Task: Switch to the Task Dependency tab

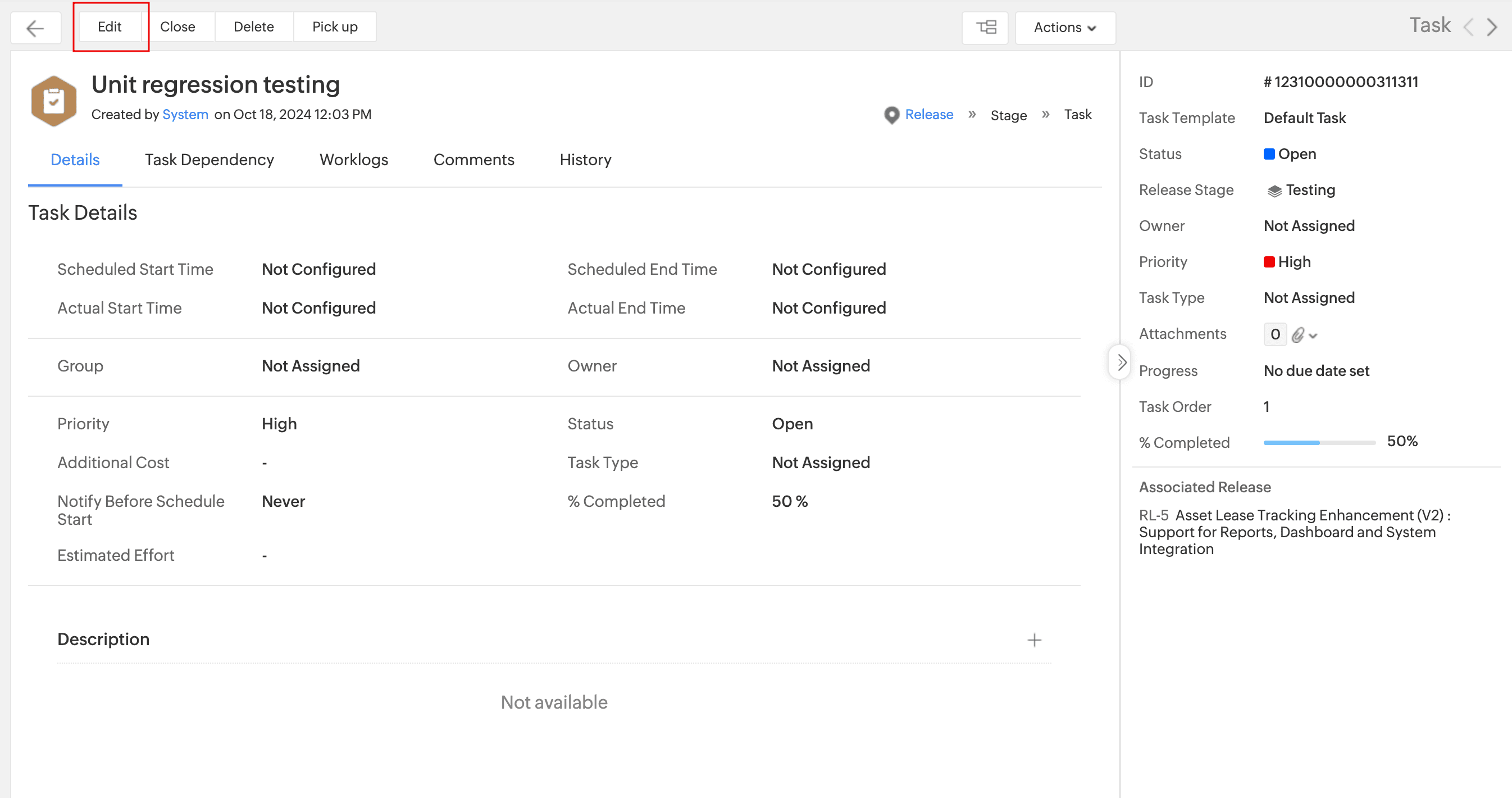Action: point(209,160)
